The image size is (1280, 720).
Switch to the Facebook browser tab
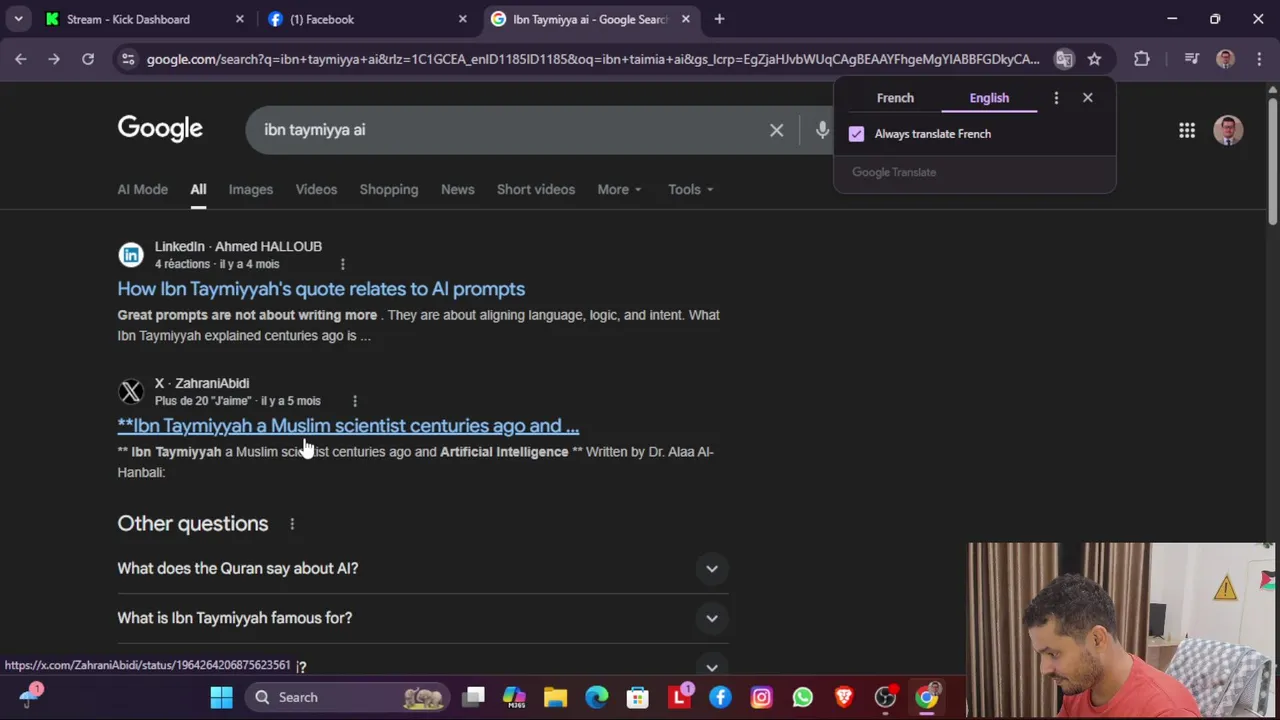point(365,19)
